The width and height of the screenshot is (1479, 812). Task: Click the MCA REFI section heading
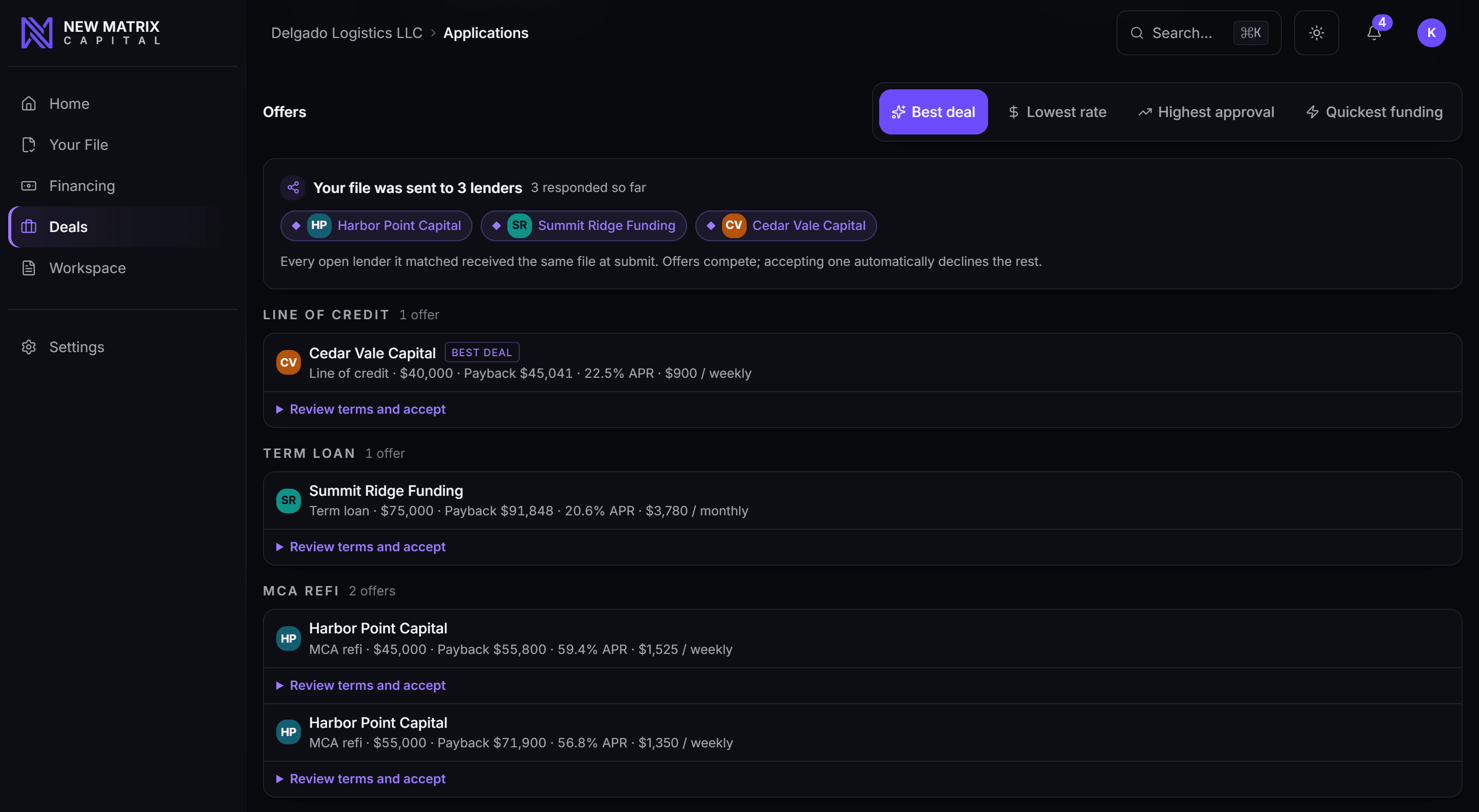[301, 591]
